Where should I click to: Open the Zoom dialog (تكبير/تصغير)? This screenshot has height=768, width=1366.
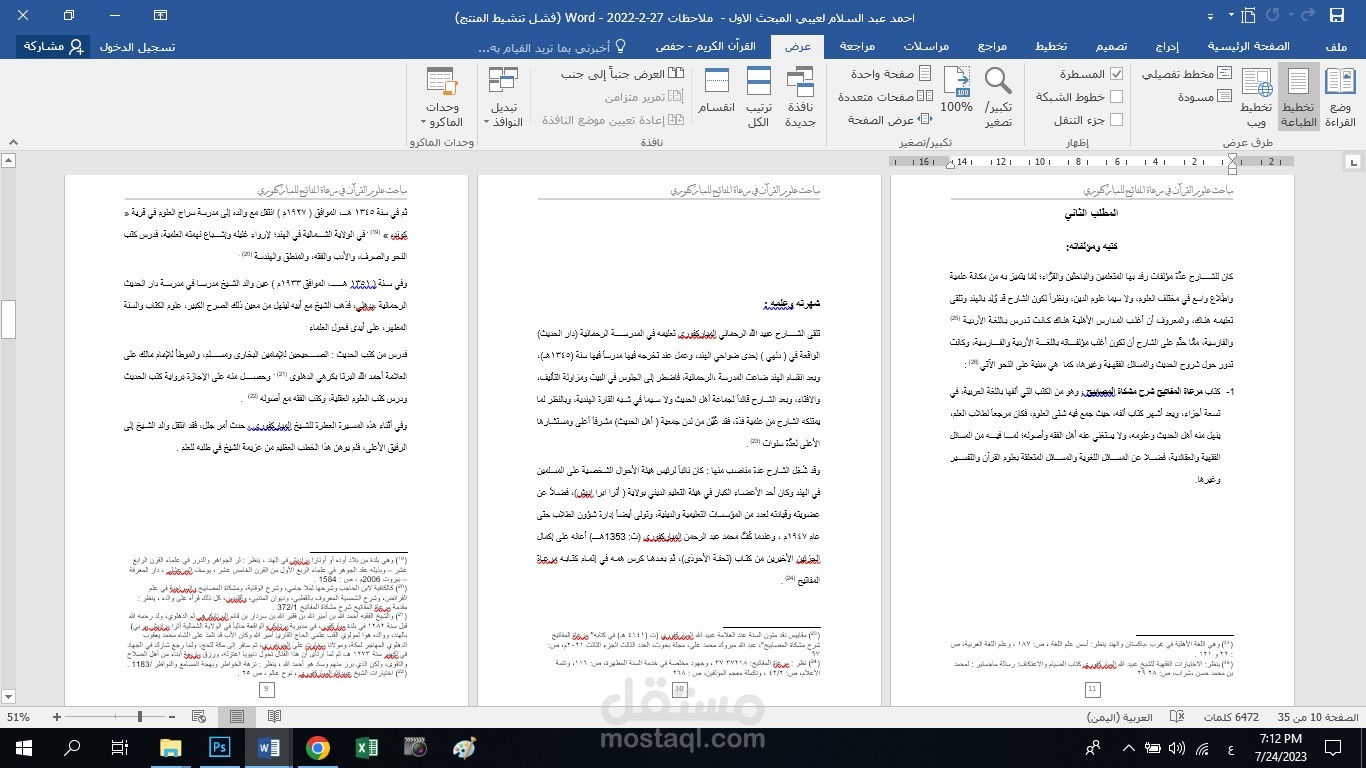pyautogui.click(x=997, y=98)
